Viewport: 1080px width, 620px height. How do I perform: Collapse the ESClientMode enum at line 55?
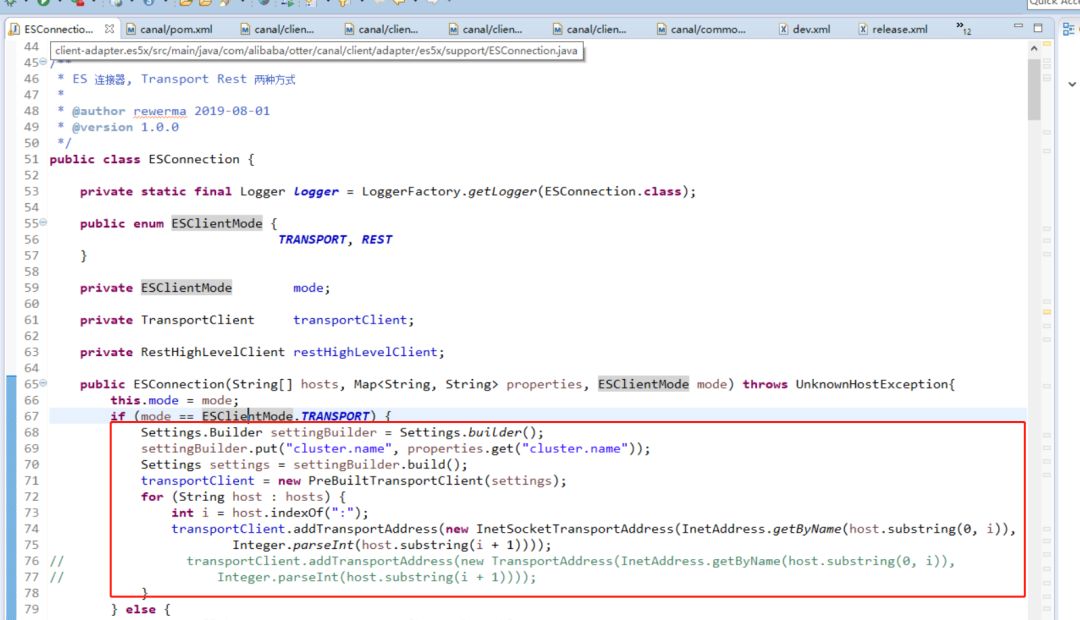(x=43, y=223)
